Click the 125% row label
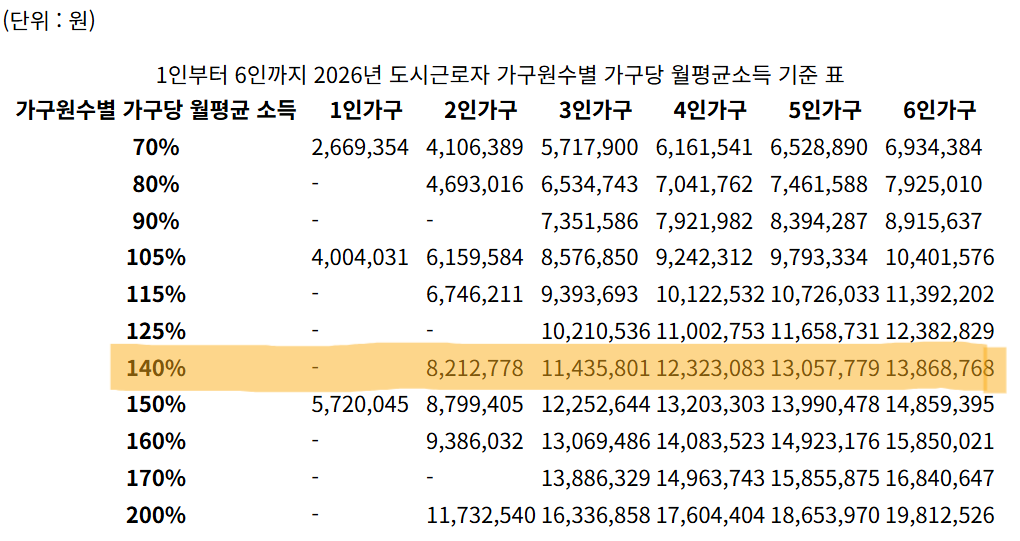The image size is (1020, 541). (x=155, y=332)
